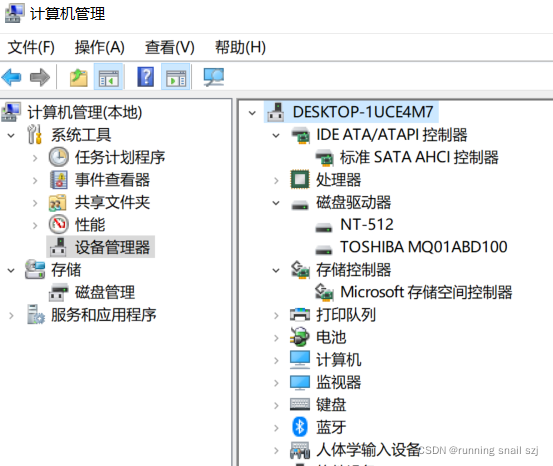The width and height of the screenshot is (553, 466).
Task: Select the 标准 SATA AHCI 控制器 device
Action: tap(419, 157)
